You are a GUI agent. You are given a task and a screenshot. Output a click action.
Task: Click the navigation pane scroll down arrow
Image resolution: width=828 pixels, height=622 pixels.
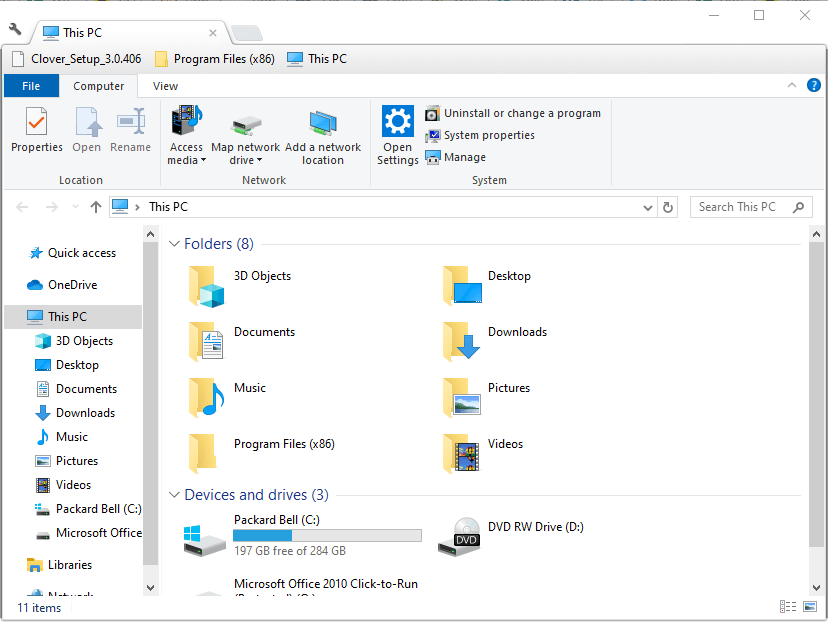(x=150, y=587)
